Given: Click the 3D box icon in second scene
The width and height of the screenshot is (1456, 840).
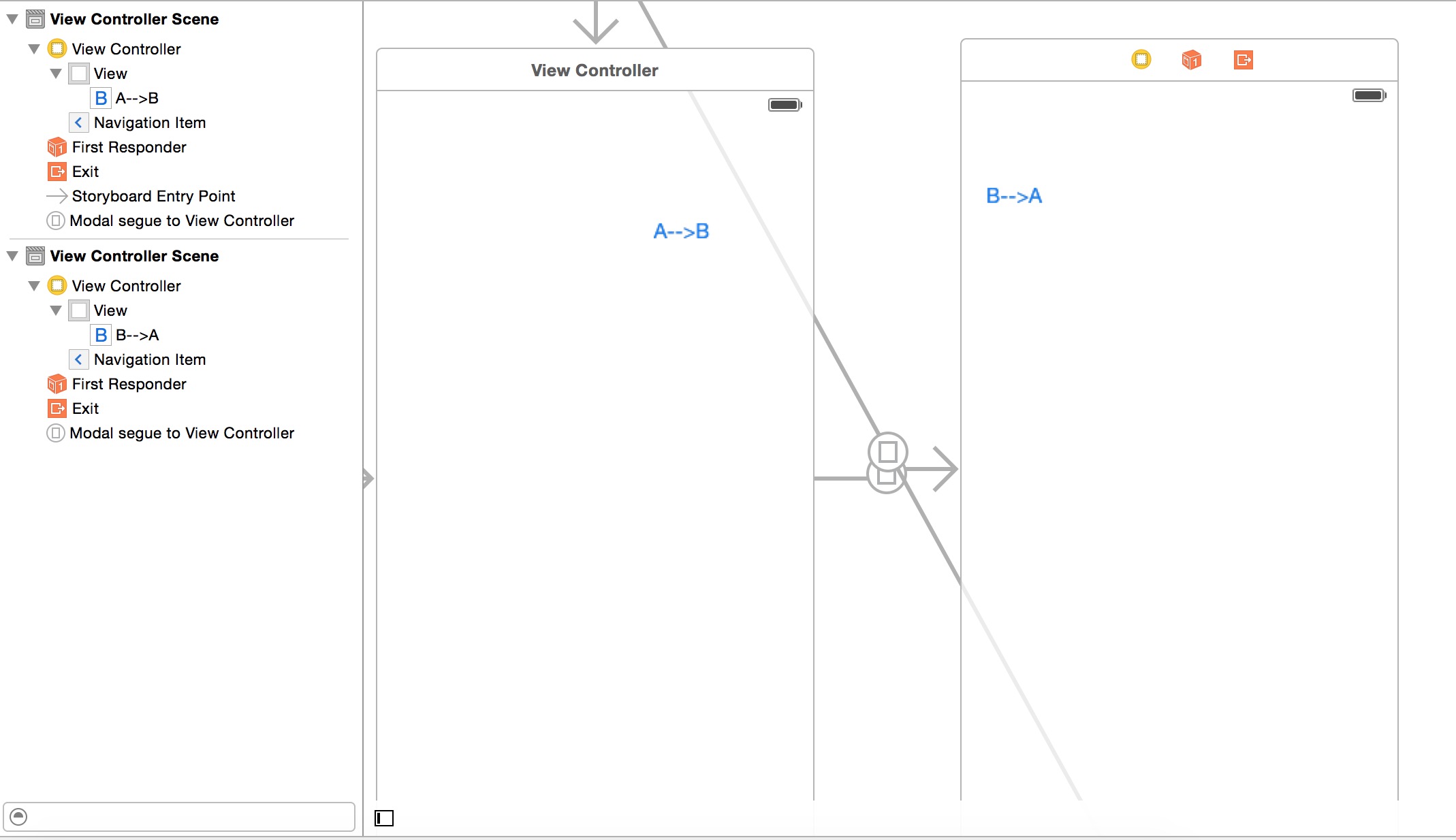Looking at the screenshot, I should (1192, 60).
